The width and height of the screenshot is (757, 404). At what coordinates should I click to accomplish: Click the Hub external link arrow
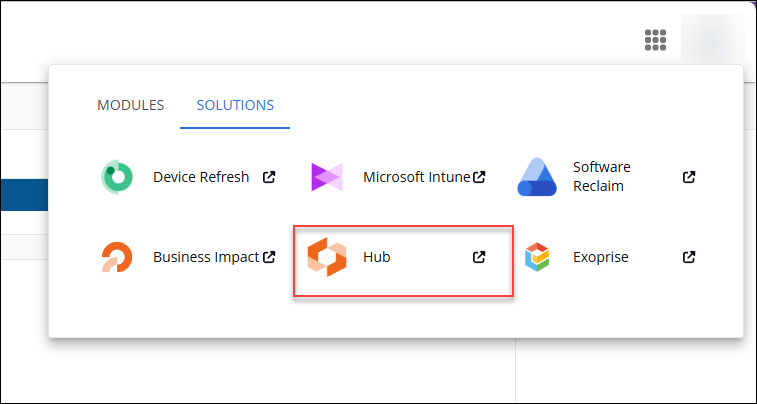click(479, 257)
